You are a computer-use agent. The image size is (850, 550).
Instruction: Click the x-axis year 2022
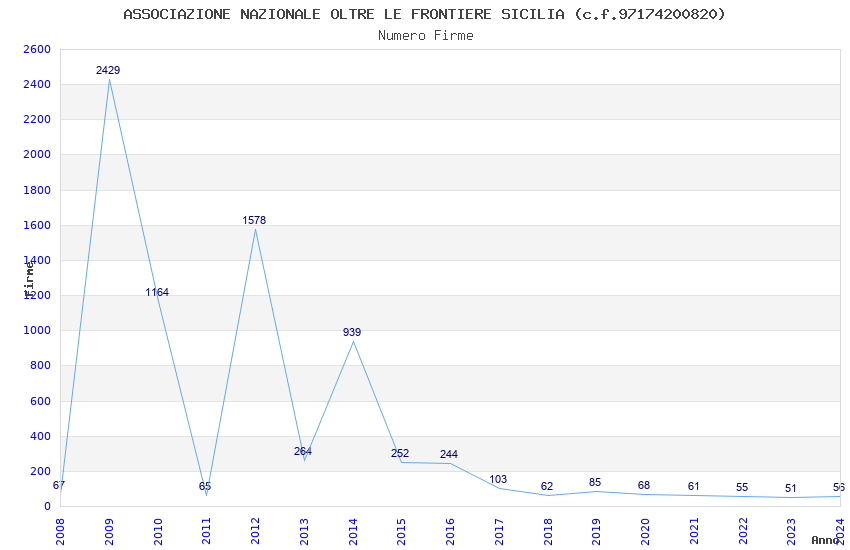click(743, 531)
